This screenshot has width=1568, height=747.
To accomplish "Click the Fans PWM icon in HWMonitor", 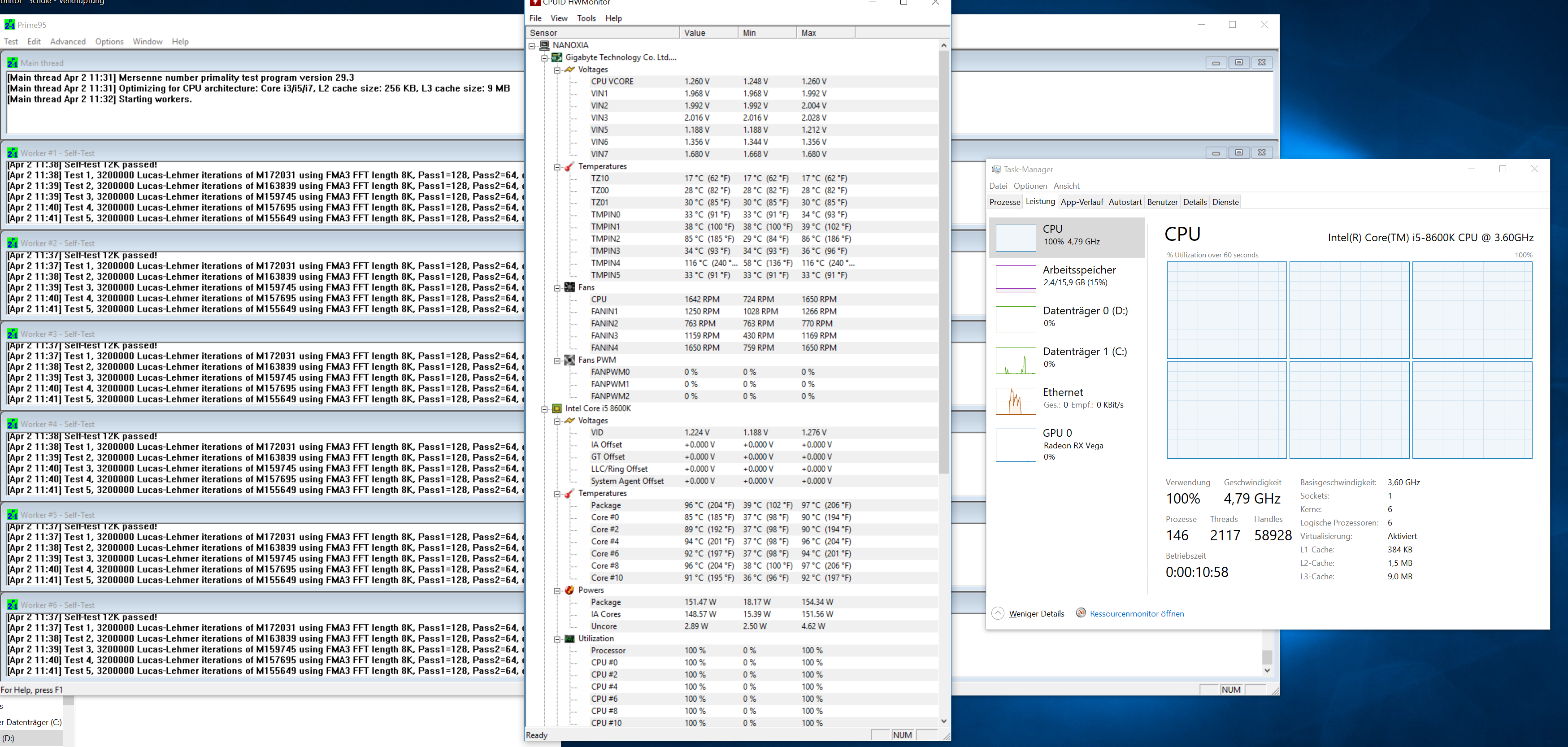I will coord(569,360).
